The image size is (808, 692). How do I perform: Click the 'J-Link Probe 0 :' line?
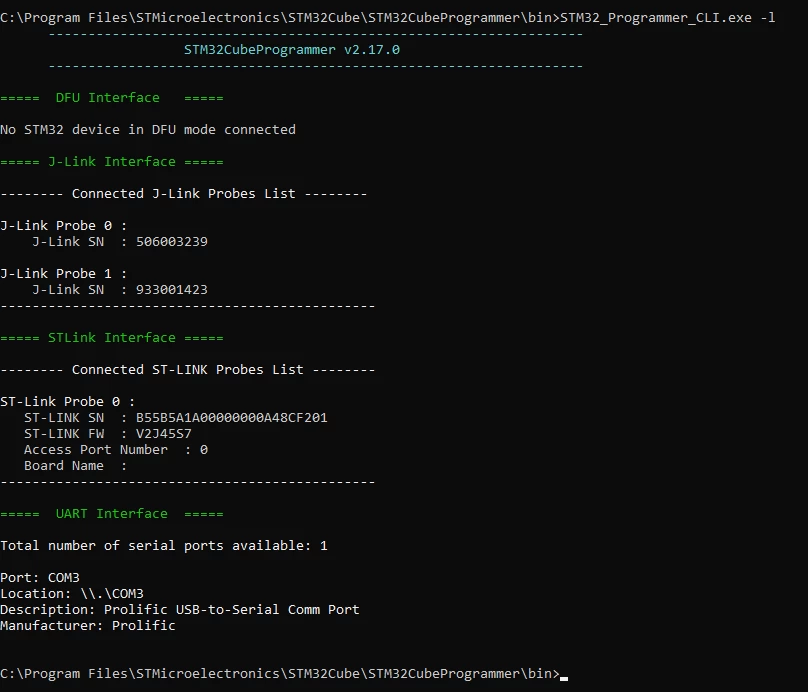click(63, 226)
